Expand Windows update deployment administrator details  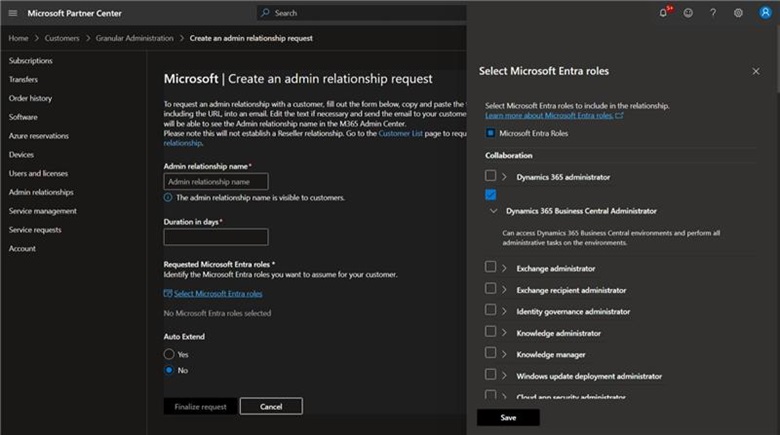(504, 376)
